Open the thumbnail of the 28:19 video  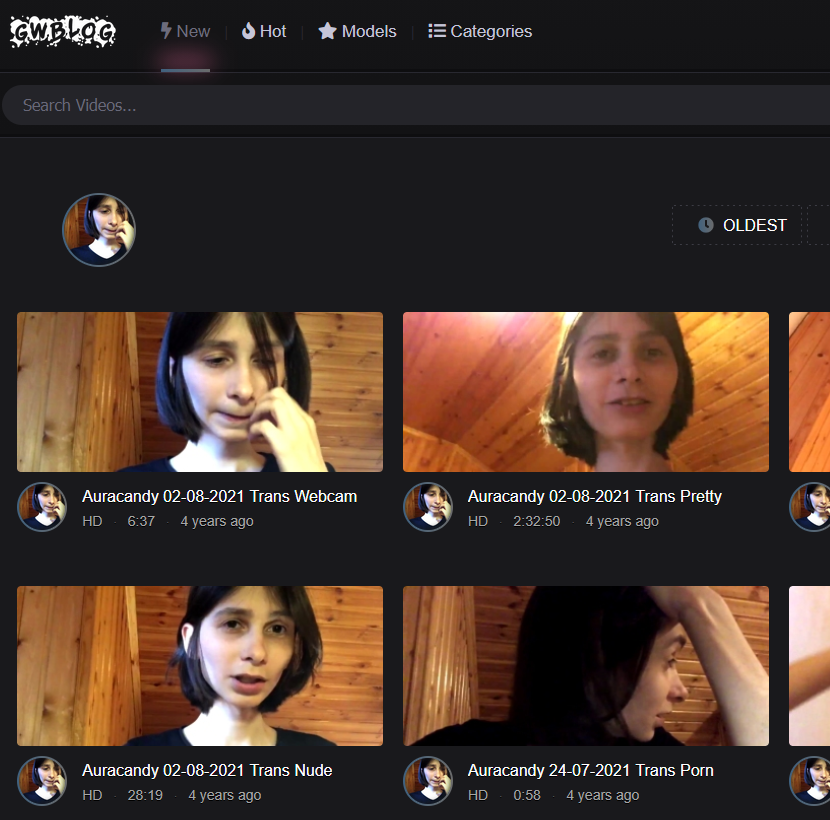pos(200,666)
